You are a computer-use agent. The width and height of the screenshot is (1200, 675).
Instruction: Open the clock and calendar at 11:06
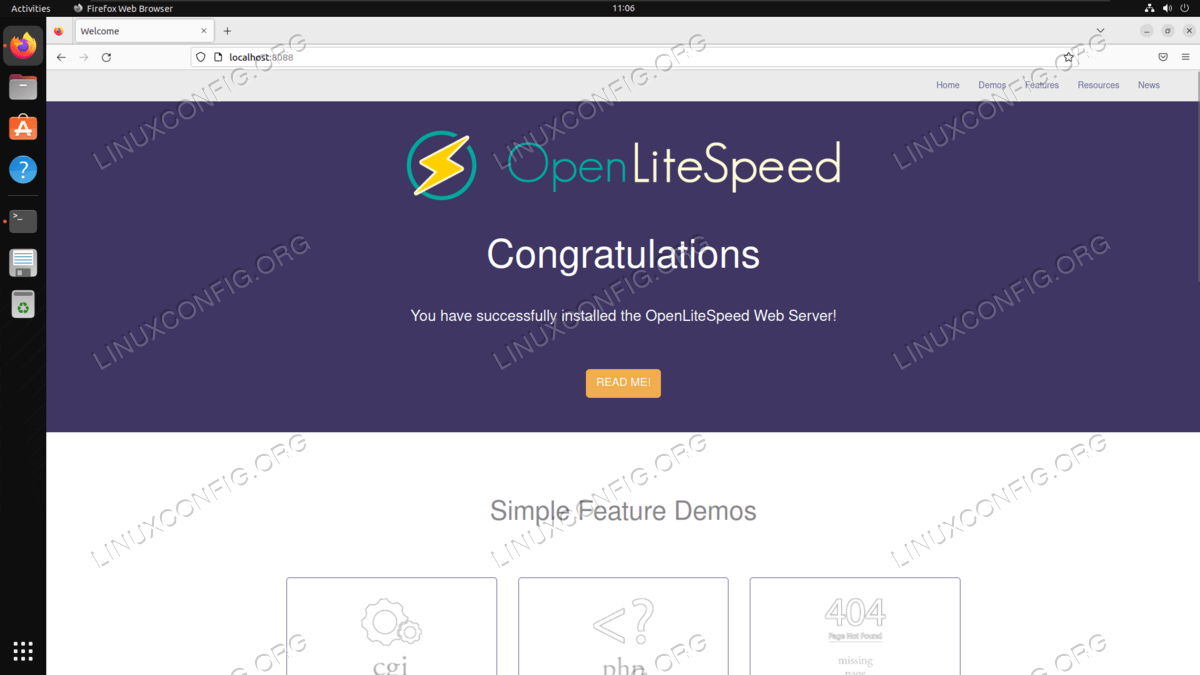(623, 8)
